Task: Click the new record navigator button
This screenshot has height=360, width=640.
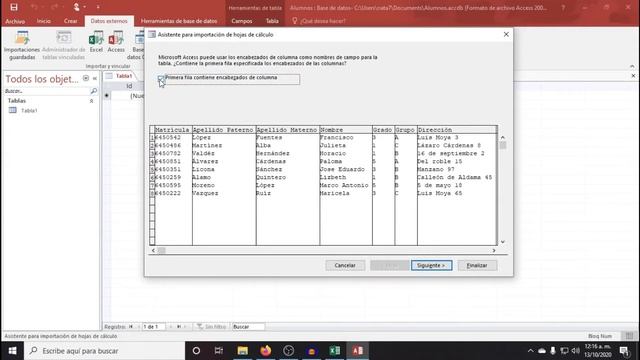Action: tap(185, 327)
